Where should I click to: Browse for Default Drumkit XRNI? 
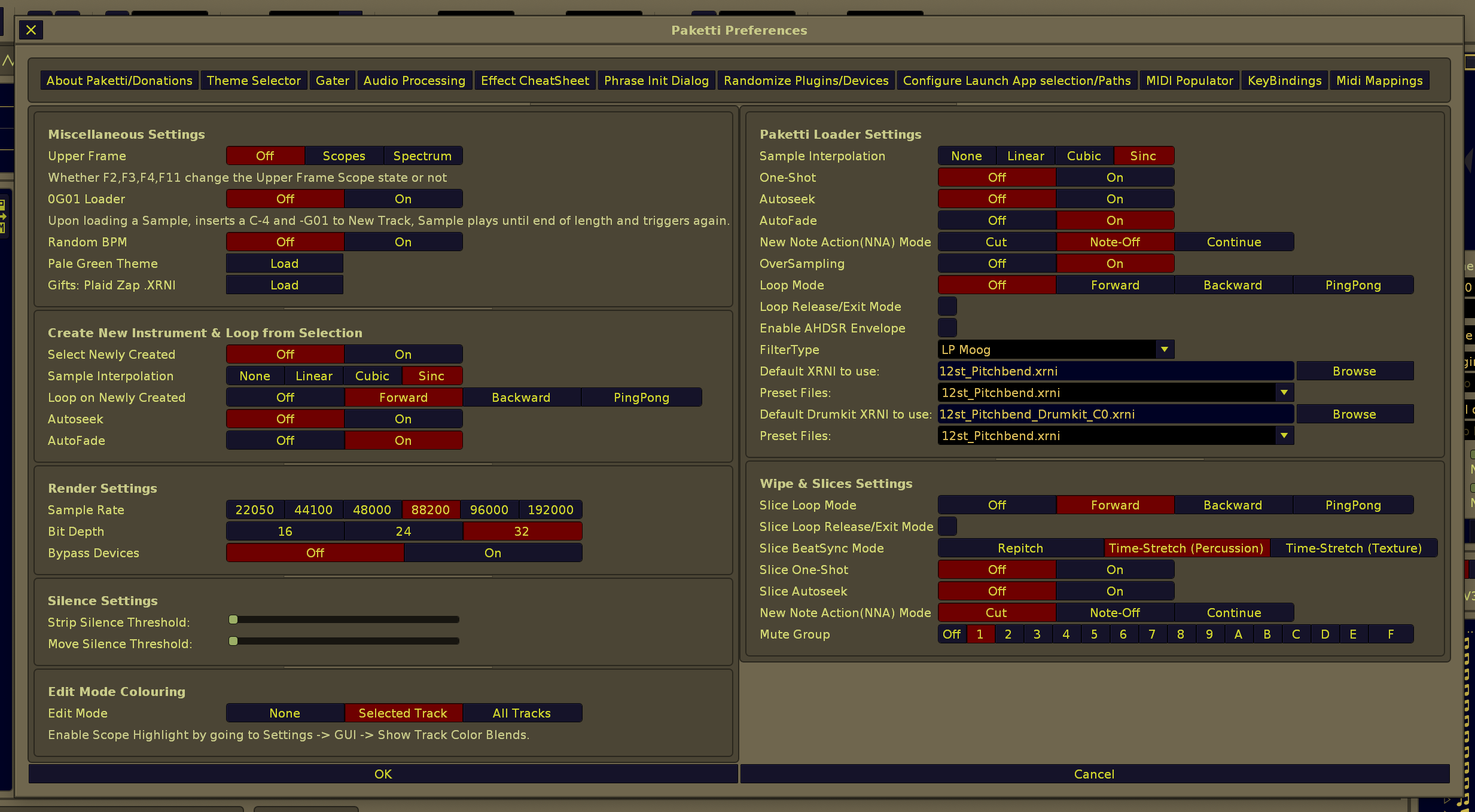(x=1354, y=414)
